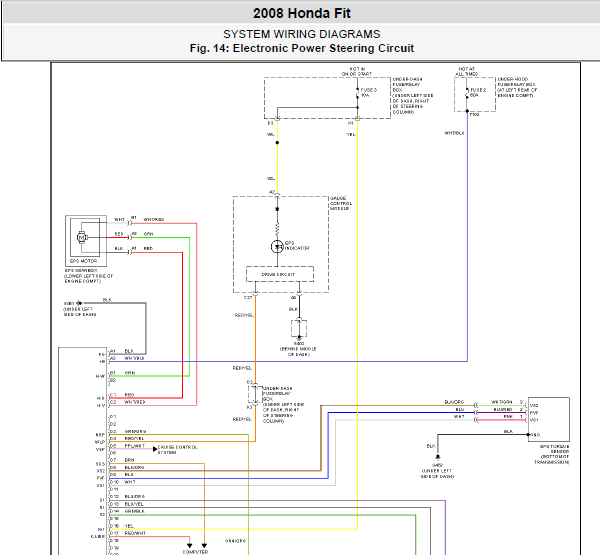Click the EPS INDICATOR label
Screen dimensions: 600x555
coord(297,246)
